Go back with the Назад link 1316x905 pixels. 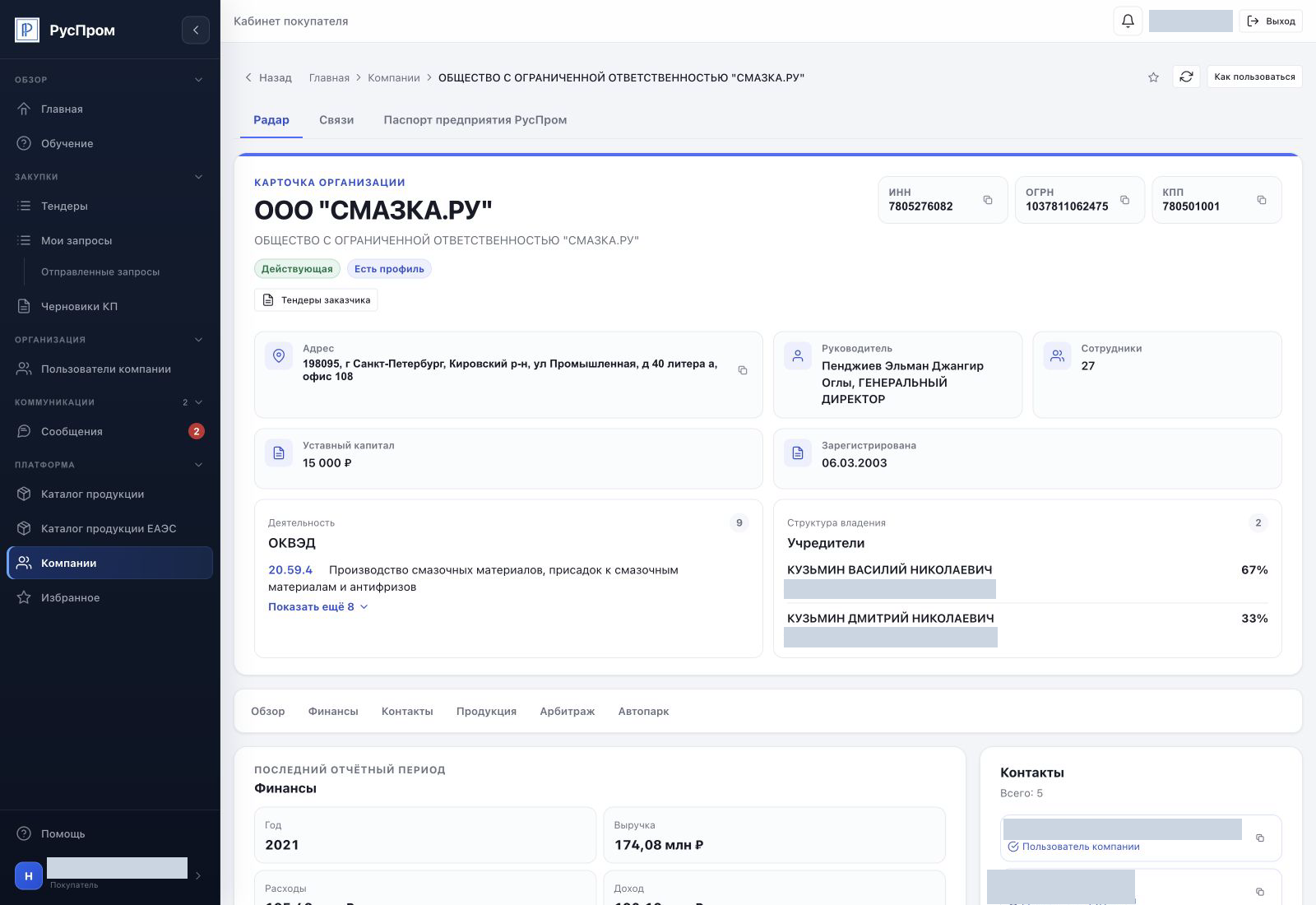pos(268,77)
